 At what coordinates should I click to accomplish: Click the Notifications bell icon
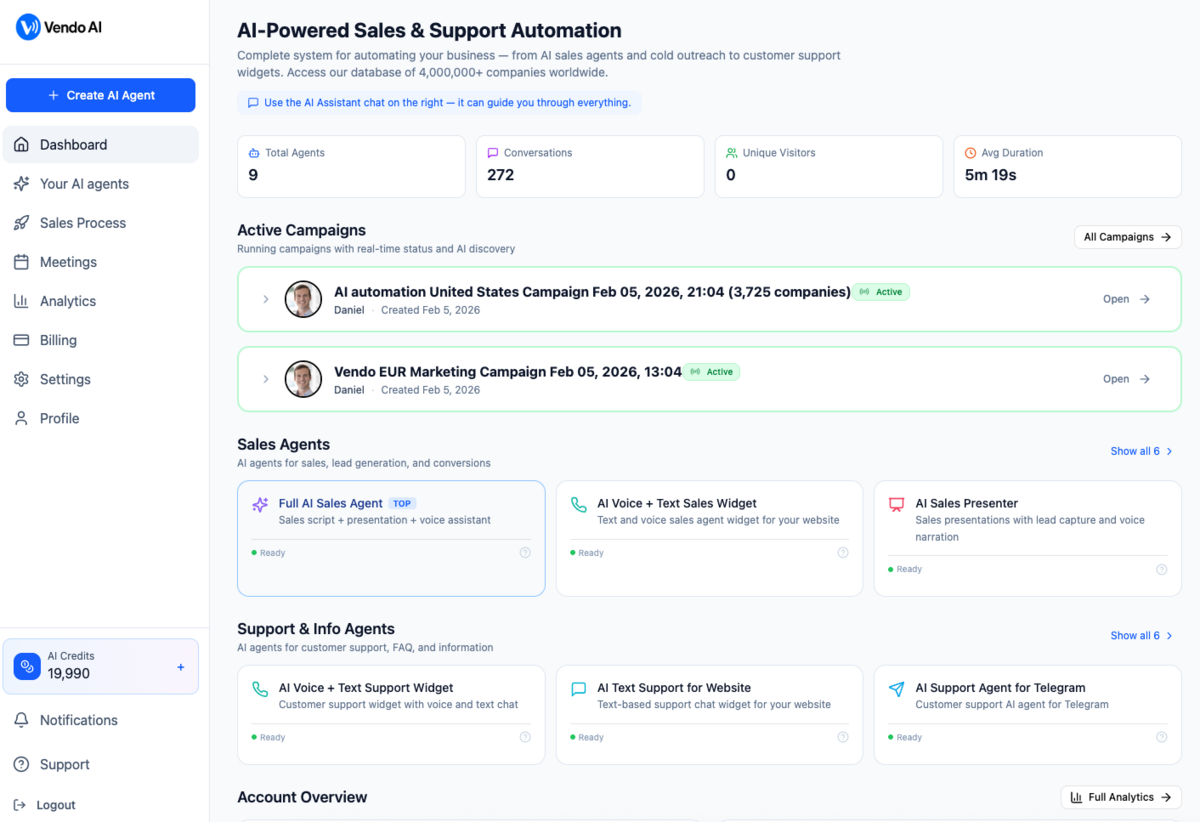coord(21,720)
